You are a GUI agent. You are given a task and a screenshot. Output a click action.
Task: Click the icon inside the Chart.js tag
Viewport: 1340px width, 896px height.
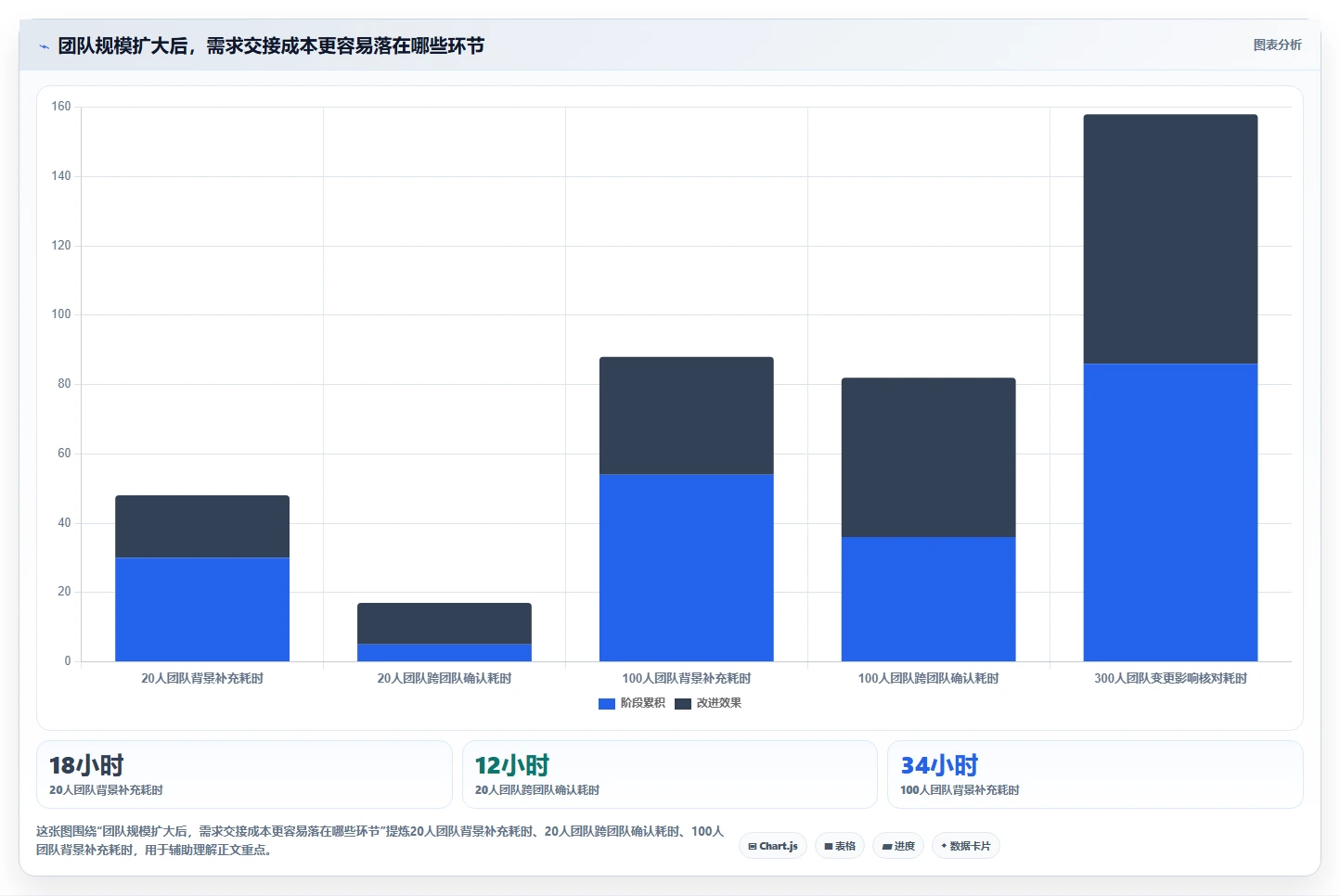(753, 846)
